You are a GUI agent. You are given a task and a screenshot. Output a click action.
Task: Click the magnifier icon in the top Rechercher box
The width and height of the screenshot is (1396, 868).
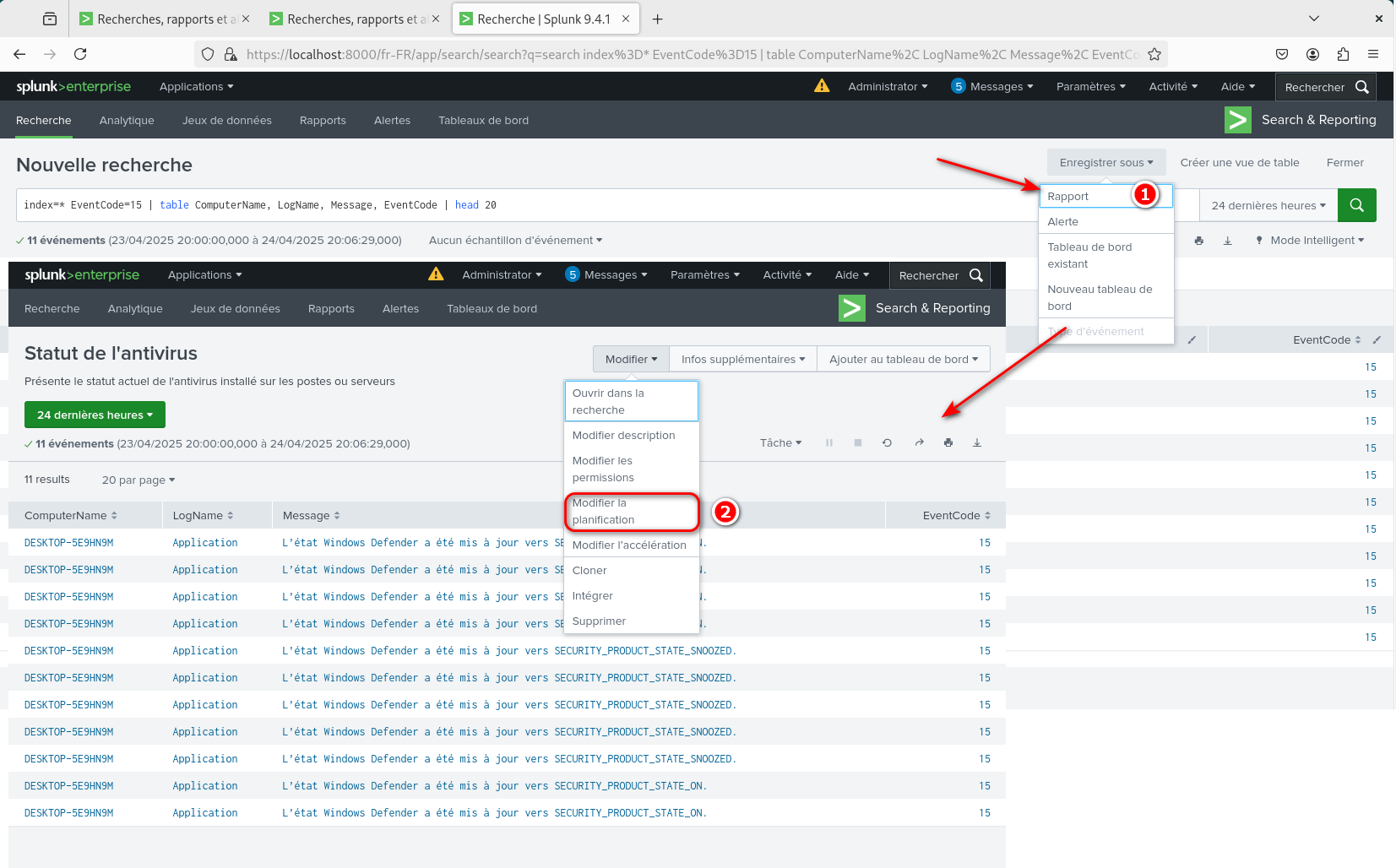[x=1361, y=86]
